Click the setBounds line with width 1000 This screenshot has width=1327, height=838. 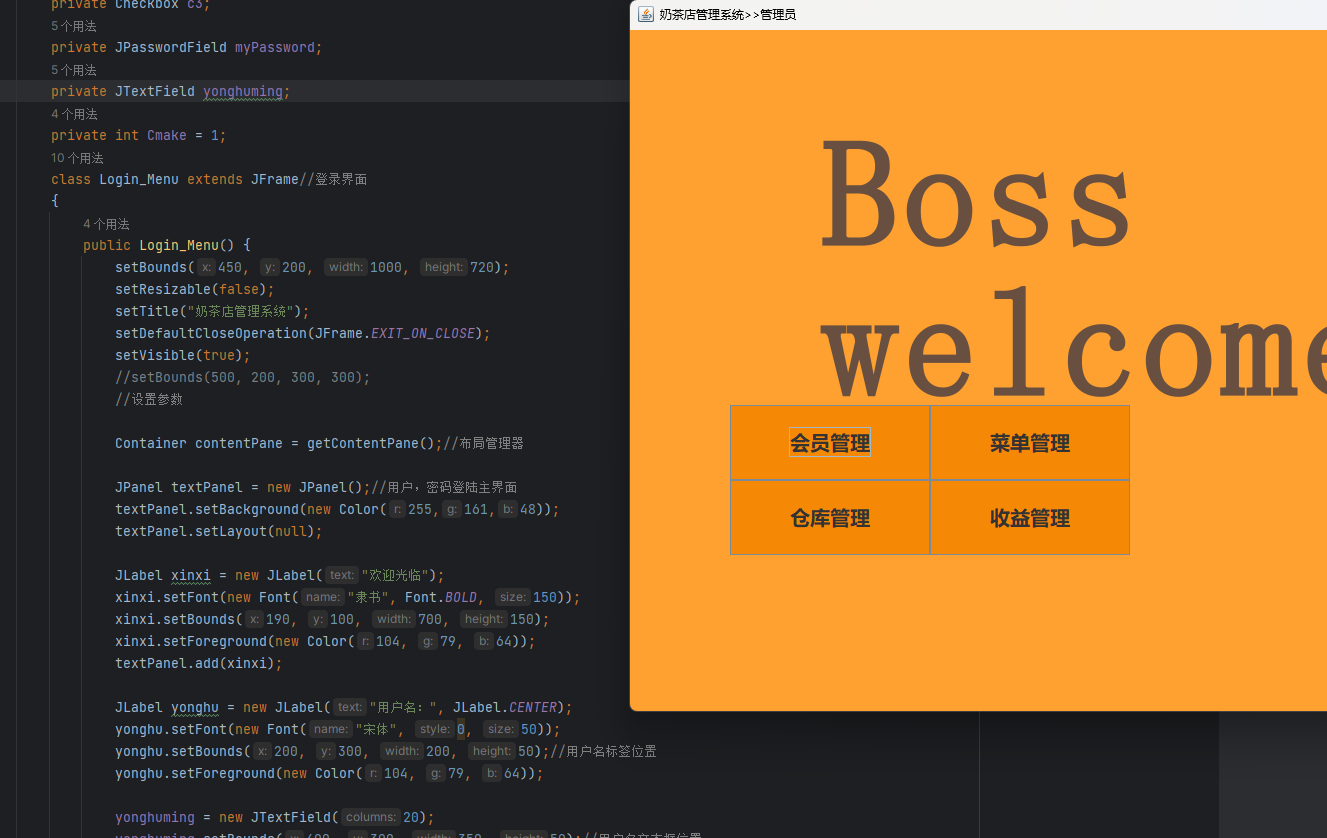[x=312, y=267]
